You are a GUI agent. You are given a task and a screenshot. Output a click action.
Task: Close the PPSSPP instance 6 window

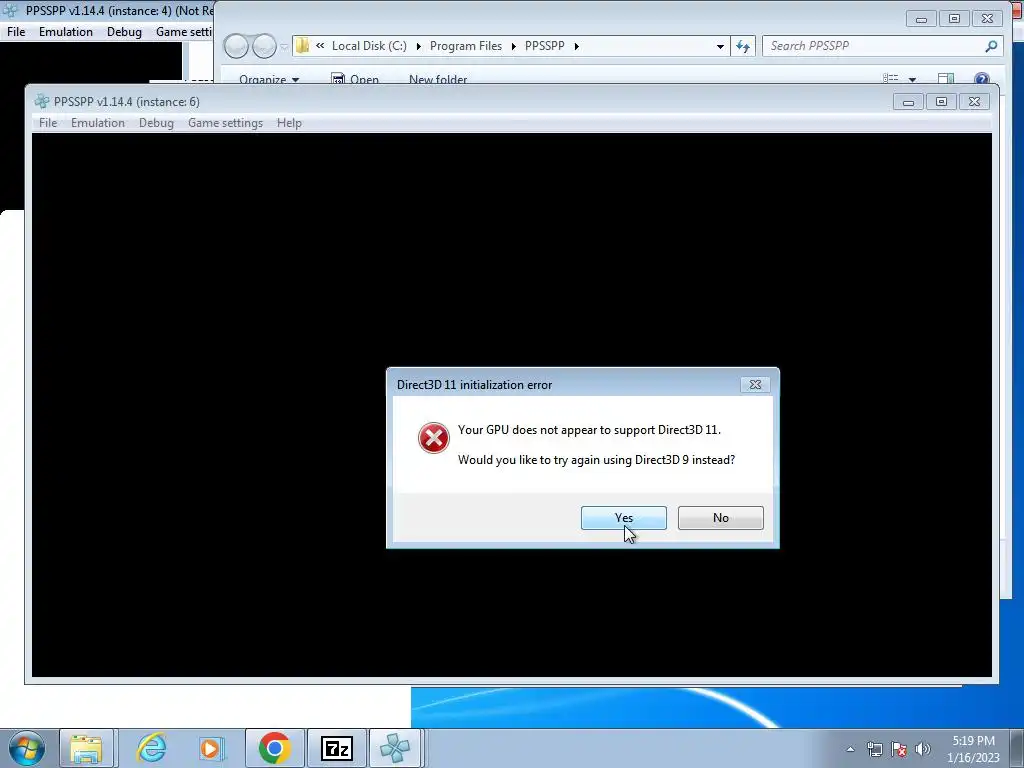974,102
